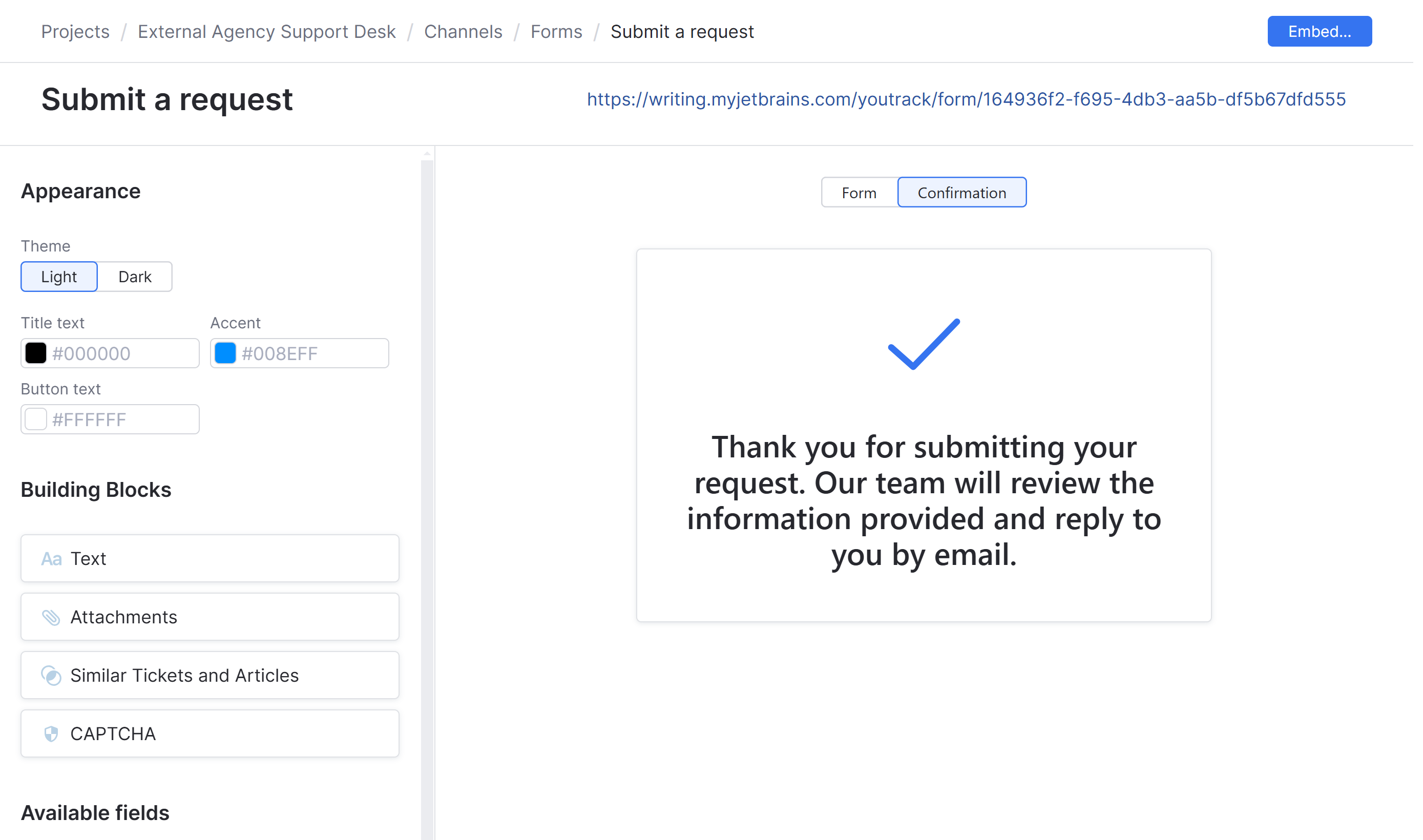Switch to the Dark theme
1423x840 pixels.
135,277
